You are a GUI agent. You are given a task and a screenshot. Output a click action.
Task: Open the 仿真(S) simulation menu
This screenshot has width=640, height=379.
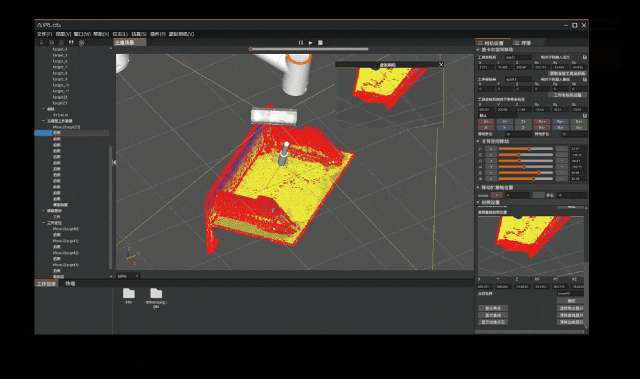click(139, 34)
